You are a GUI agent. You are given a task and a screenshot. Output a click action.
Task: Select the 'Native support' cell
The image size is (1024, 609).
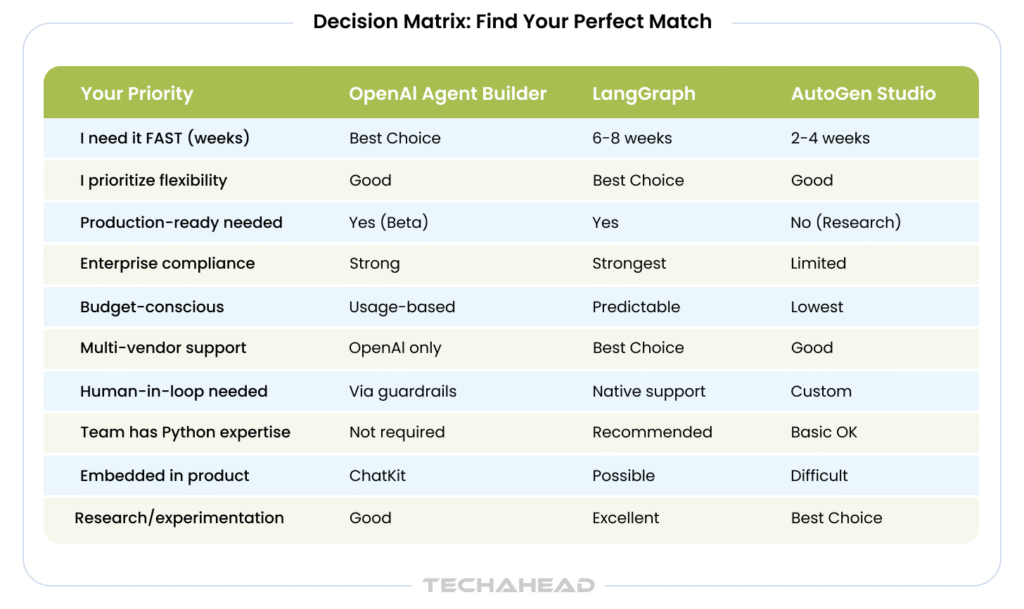point(649,391)
